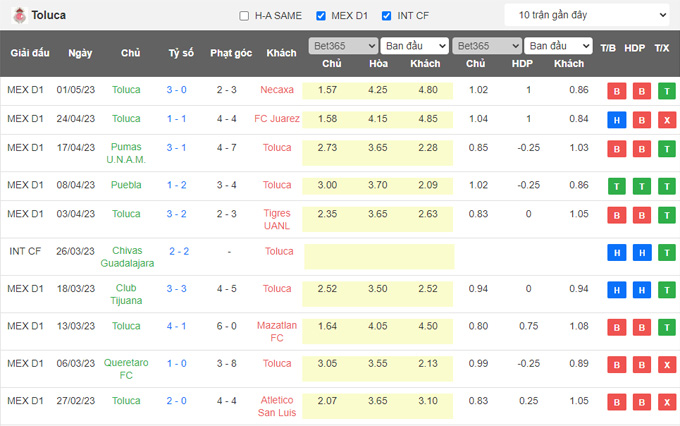This screenshot has height=426, width=680.
Task: Expand the Bet365 dropdown above the Hòa column
Action: click(343, 46)
